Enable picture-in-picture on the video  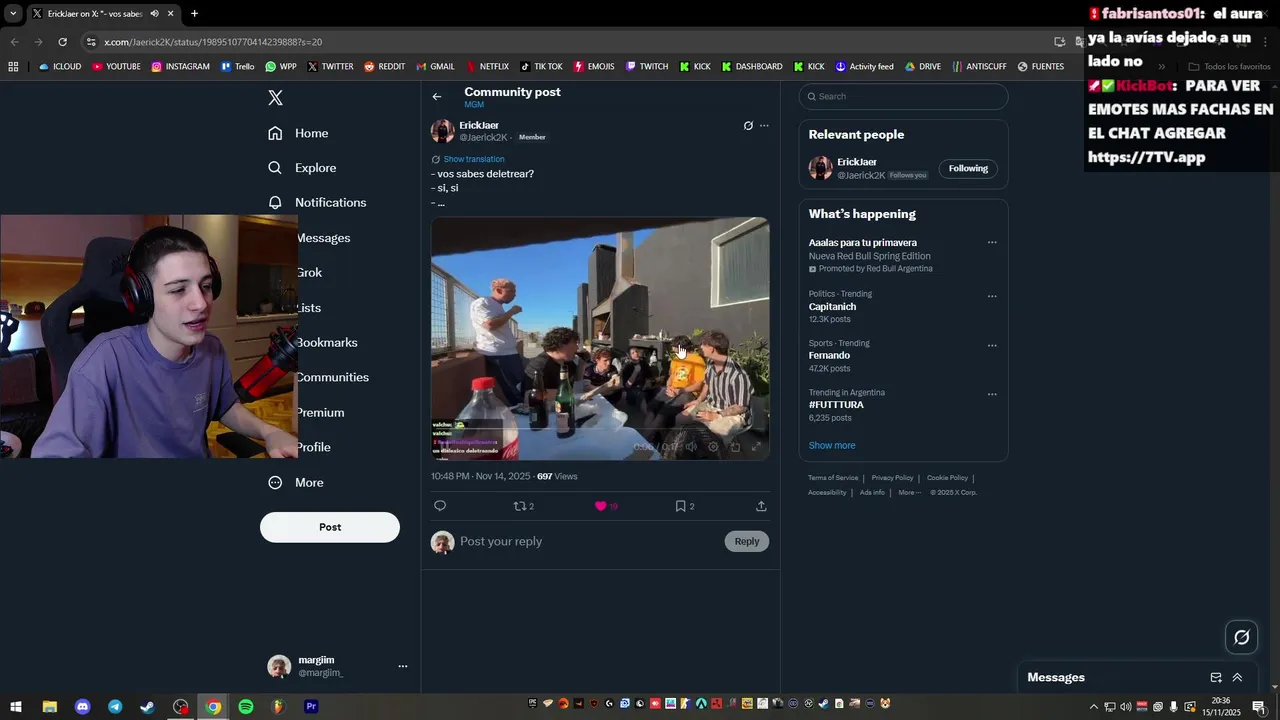(735, 447)
